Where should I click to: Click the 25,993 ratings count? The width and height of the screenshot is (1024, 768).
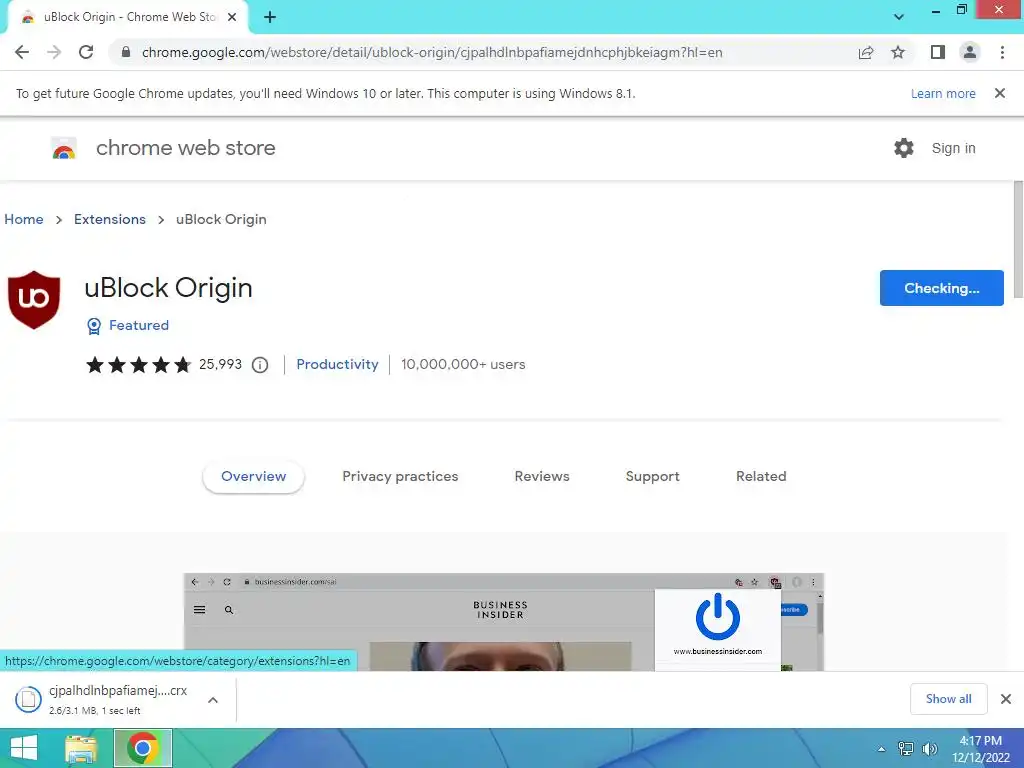pyautogui.click(x=220, y=364)
